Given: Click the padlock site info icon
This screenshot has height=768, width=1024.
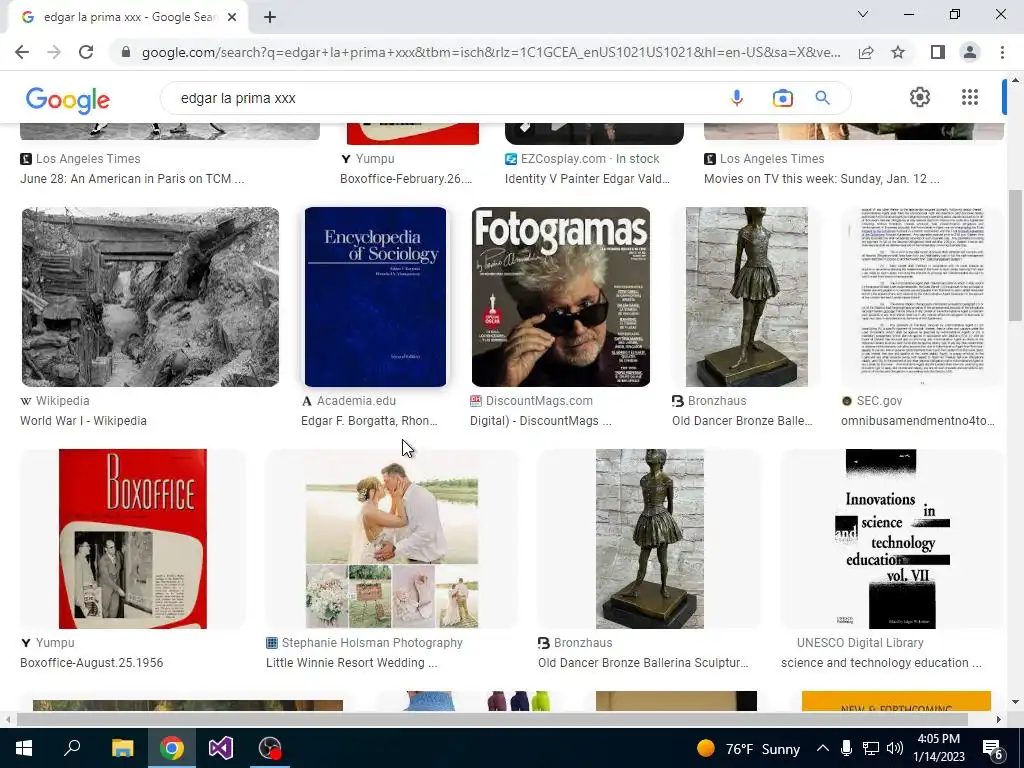Looking at the screenshot, I should point(126,52).
